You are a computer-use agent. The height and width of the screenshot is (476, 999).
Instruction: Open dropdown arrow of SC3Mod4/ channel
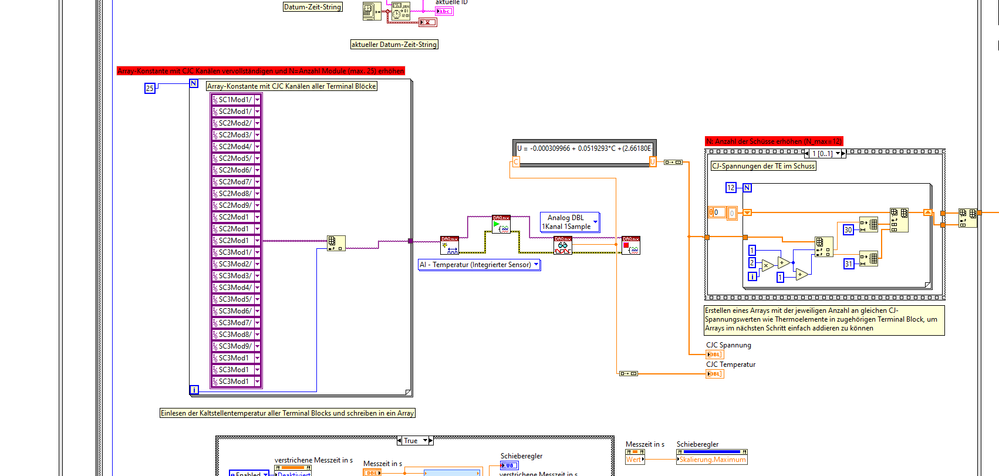257,287
